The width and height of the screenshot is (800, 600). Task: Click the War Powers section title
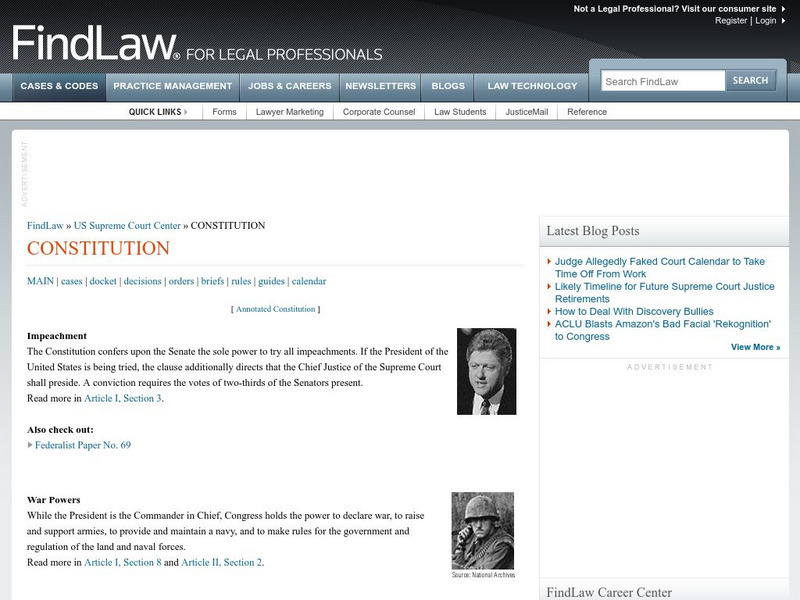54,500
